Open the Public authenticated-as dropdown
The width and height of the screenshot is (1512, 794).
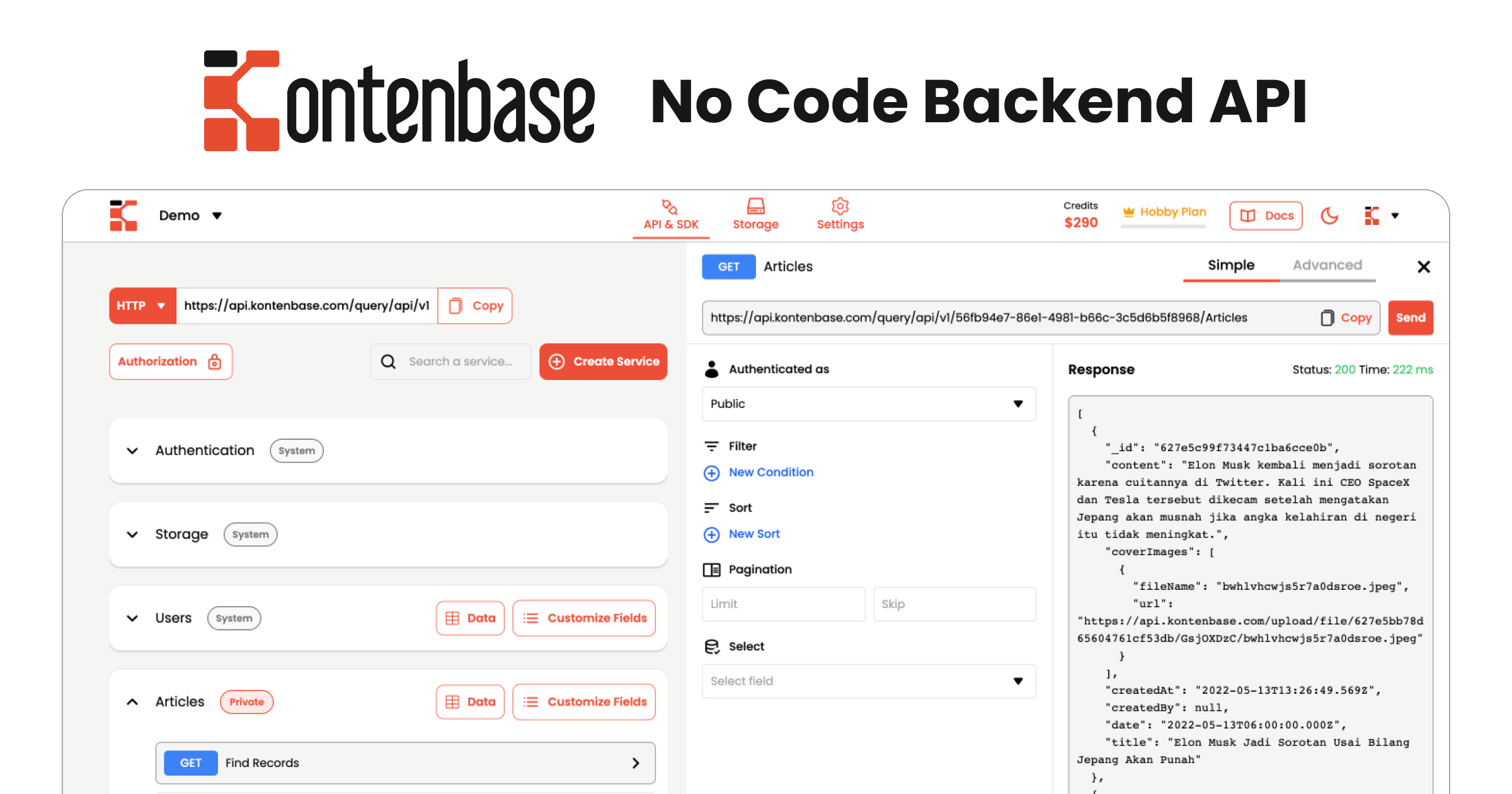868,404
